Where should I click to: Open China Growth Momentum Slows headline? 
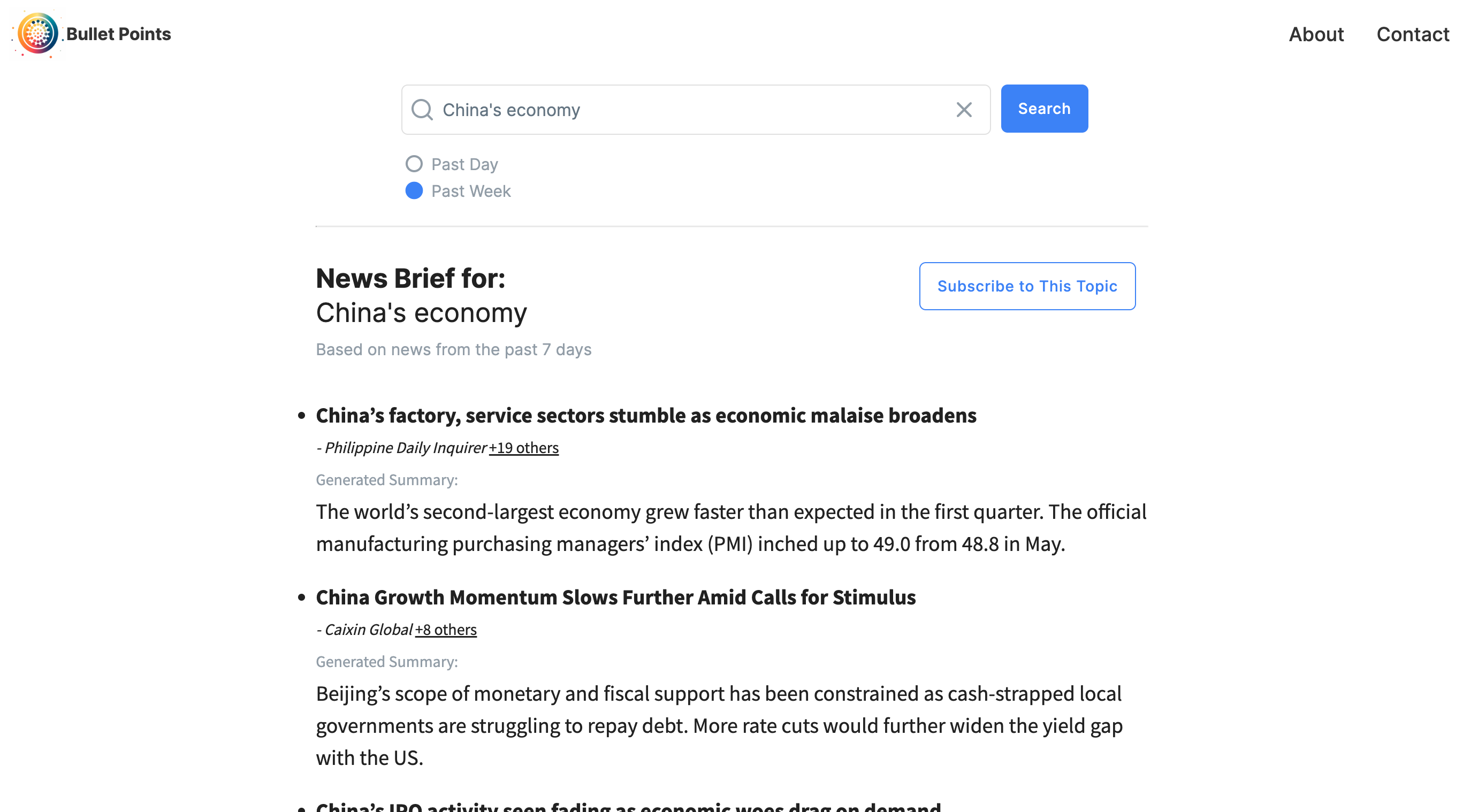[x=615, y=597]
